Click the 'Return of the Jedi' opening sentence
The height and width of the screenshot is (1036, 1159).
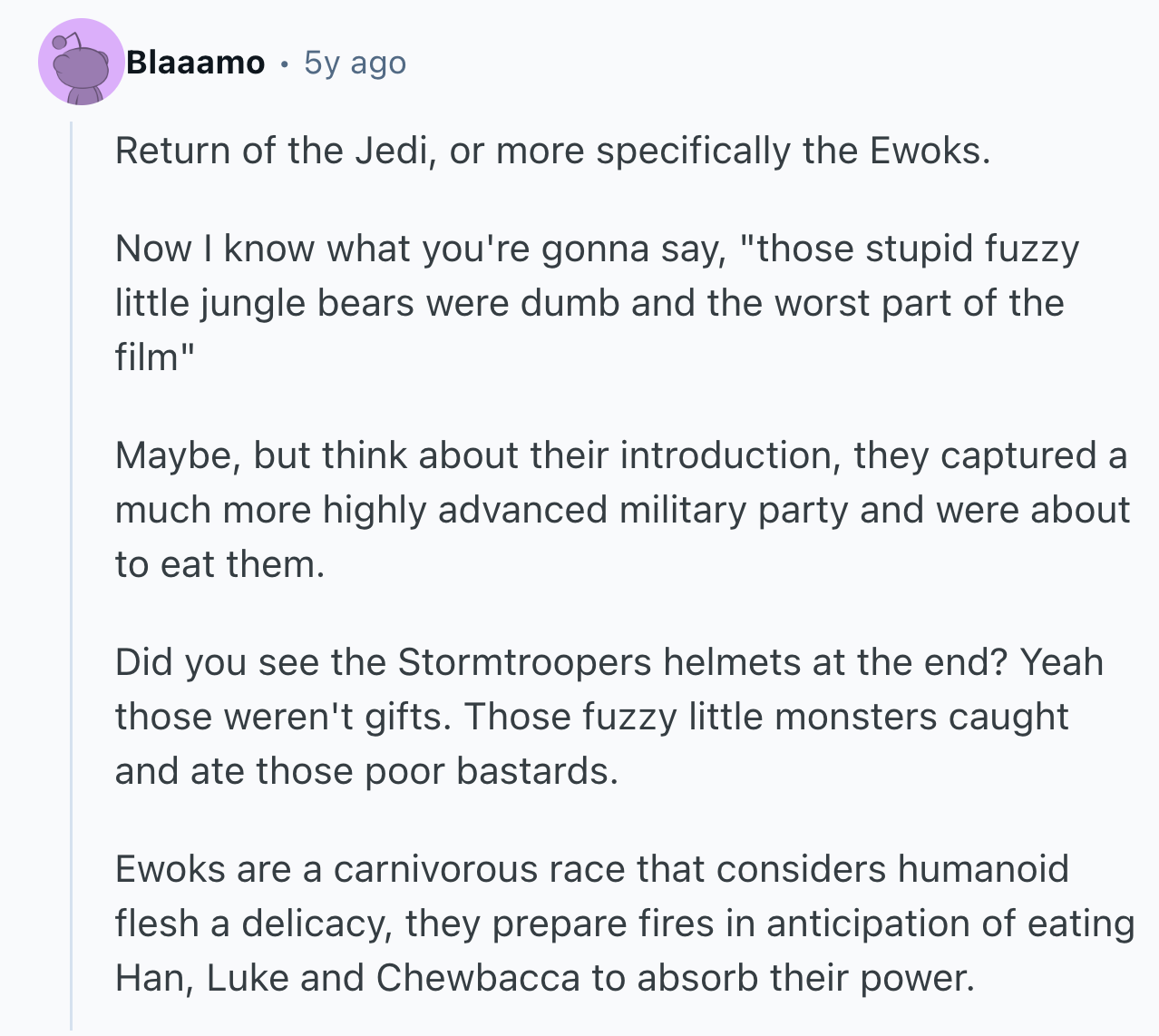[x=552, y=151]
